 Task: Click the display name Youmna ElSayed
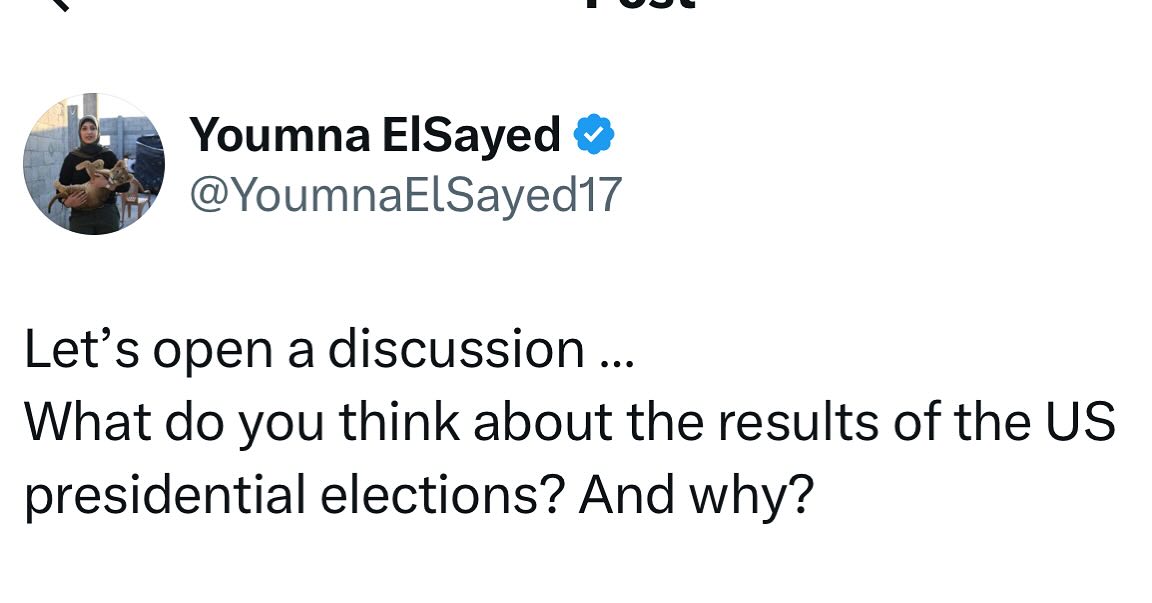(x=375, y=135)
